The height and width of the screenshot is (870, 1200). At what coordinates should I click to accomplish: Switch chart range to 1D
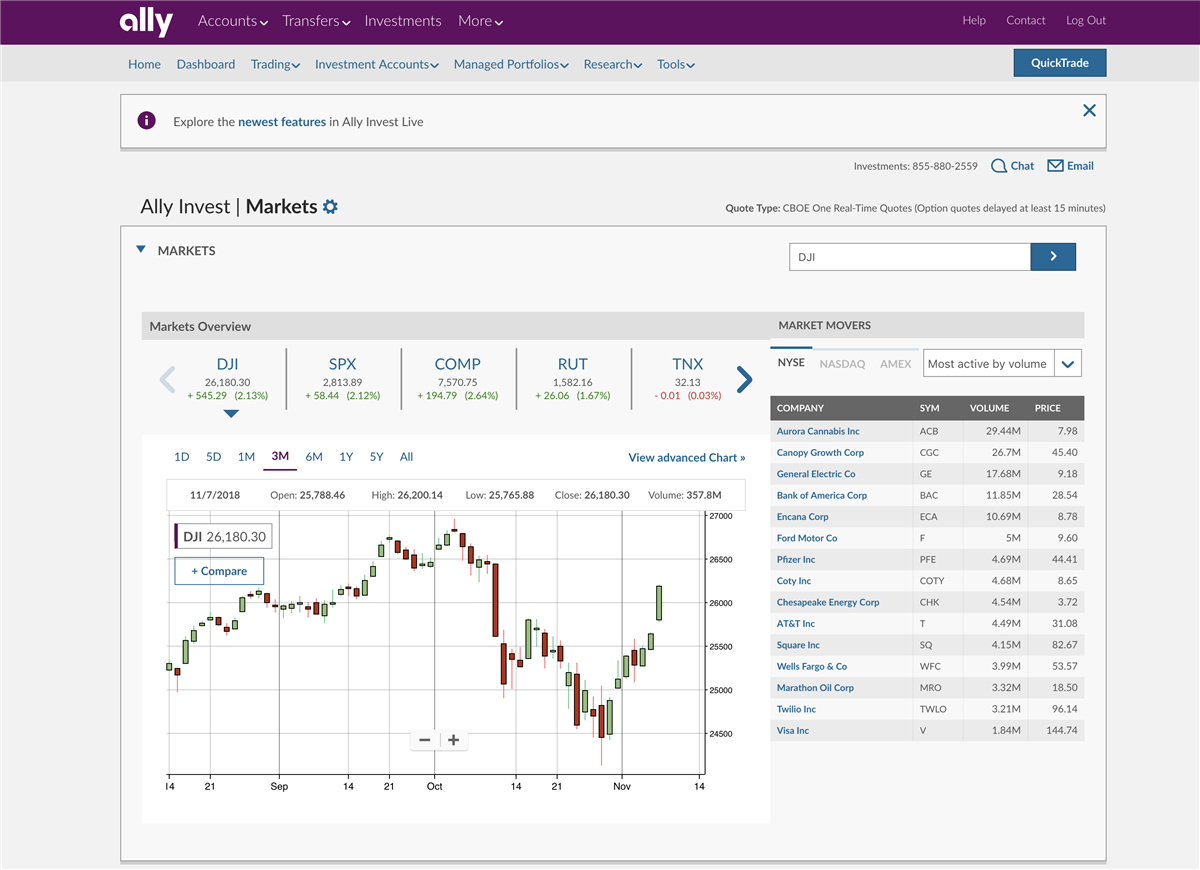(182, 457)
